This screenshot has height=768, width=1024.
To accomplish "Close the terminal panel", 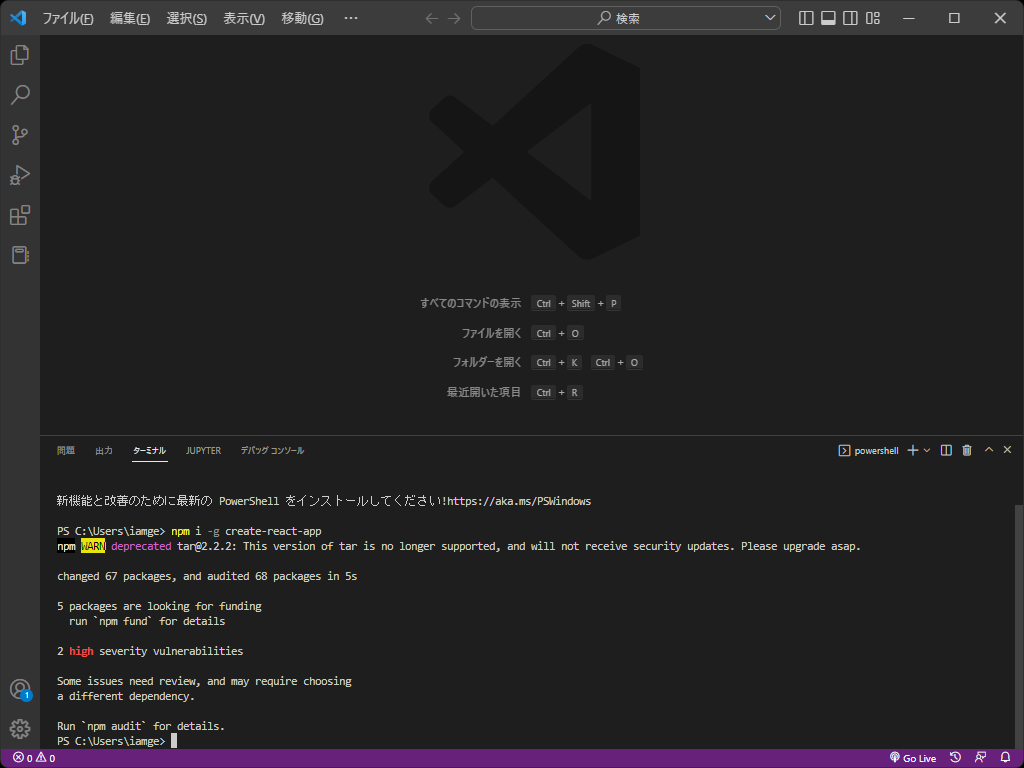I will 1007,450.
